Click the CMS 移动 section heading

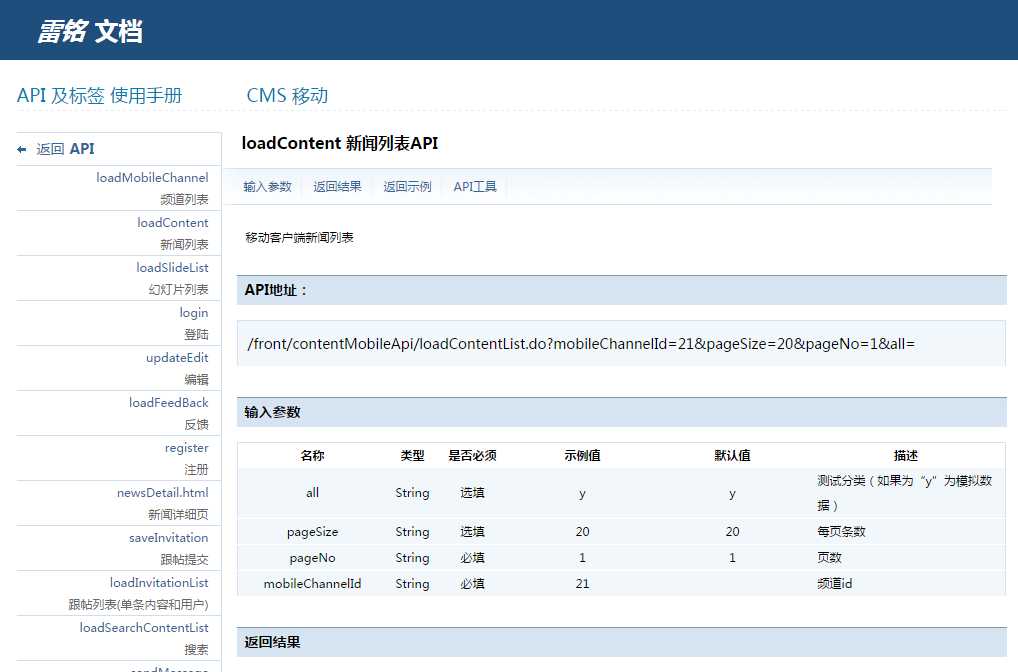coord(287,95)
